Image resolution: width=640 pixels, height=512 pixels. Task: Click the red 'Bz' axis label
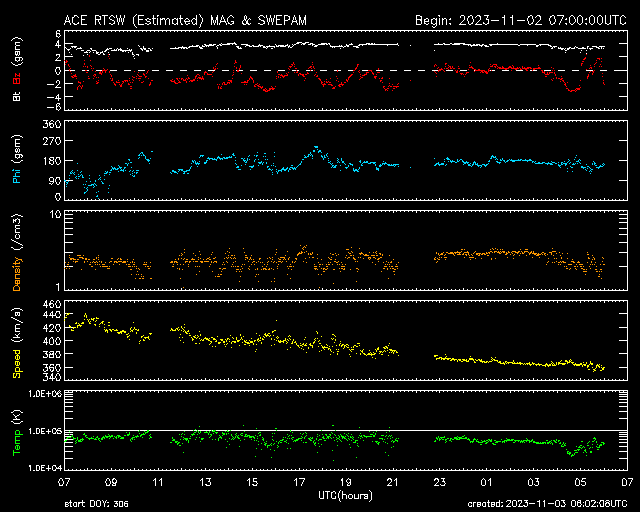pos(17,76)
